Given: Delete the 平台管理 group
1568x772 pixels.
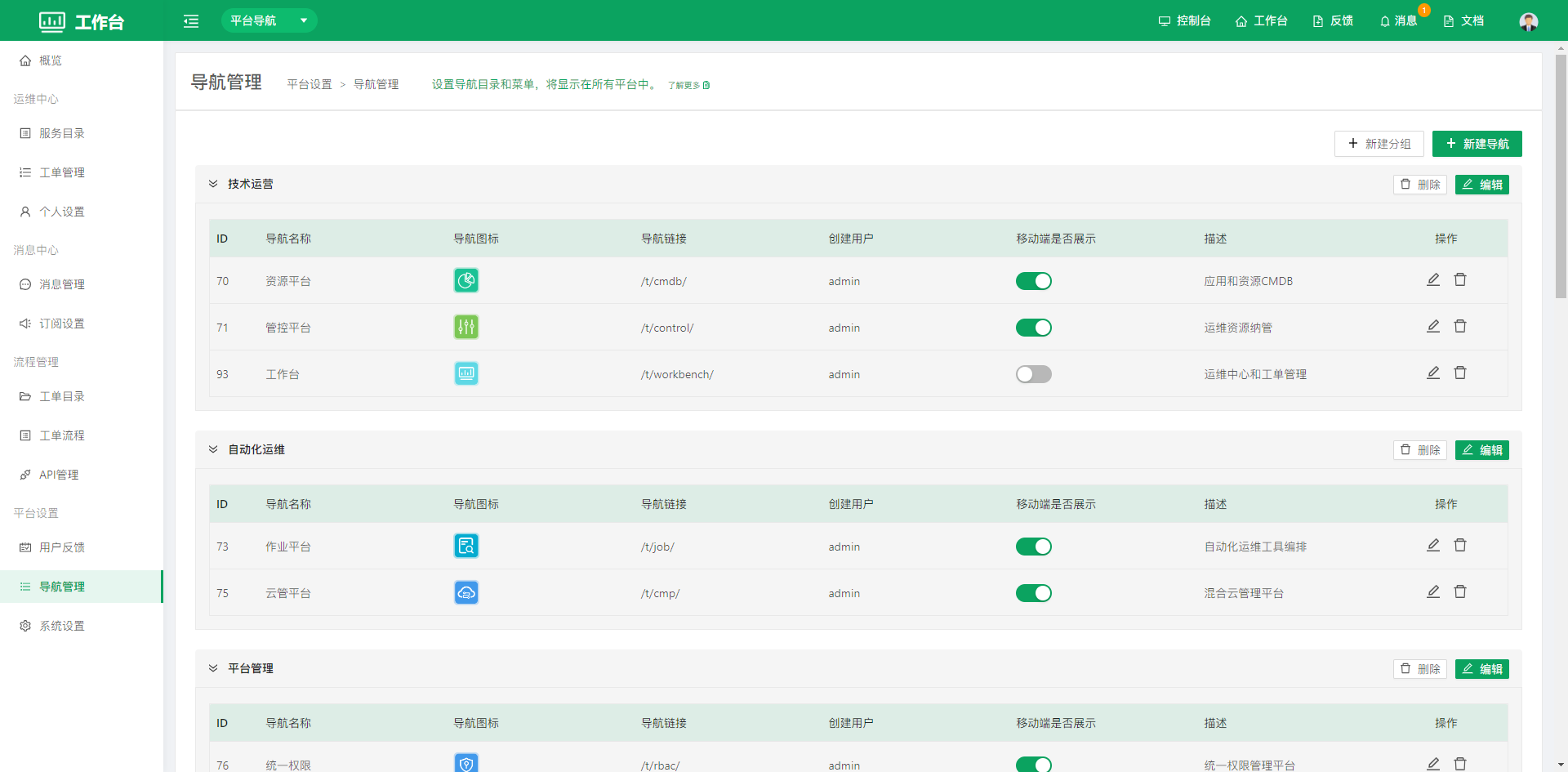Looking at the screenshot, I should coord(1420,669).
